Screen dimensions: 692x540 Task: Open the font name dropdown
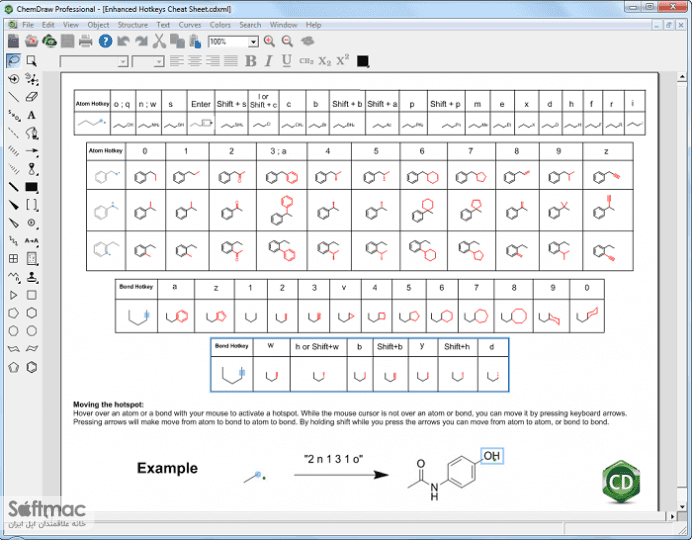pyautogui.click(x=123, y=61)
